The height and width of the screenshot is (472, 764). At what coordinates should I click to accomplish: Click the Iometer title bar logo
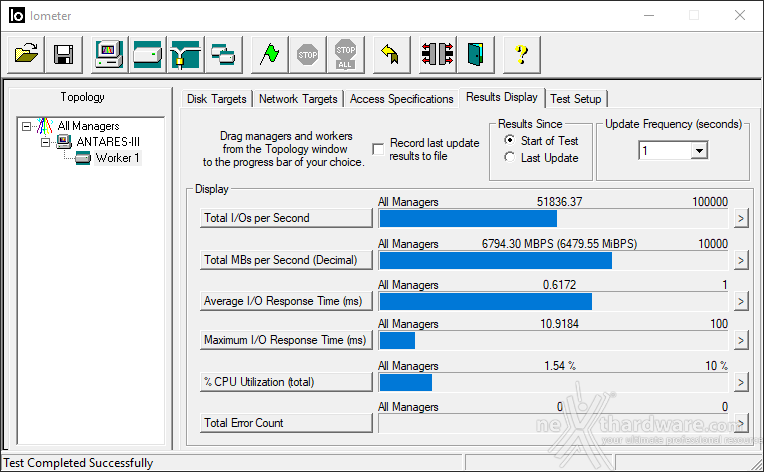pyautogui.click(x=17, y=16)
